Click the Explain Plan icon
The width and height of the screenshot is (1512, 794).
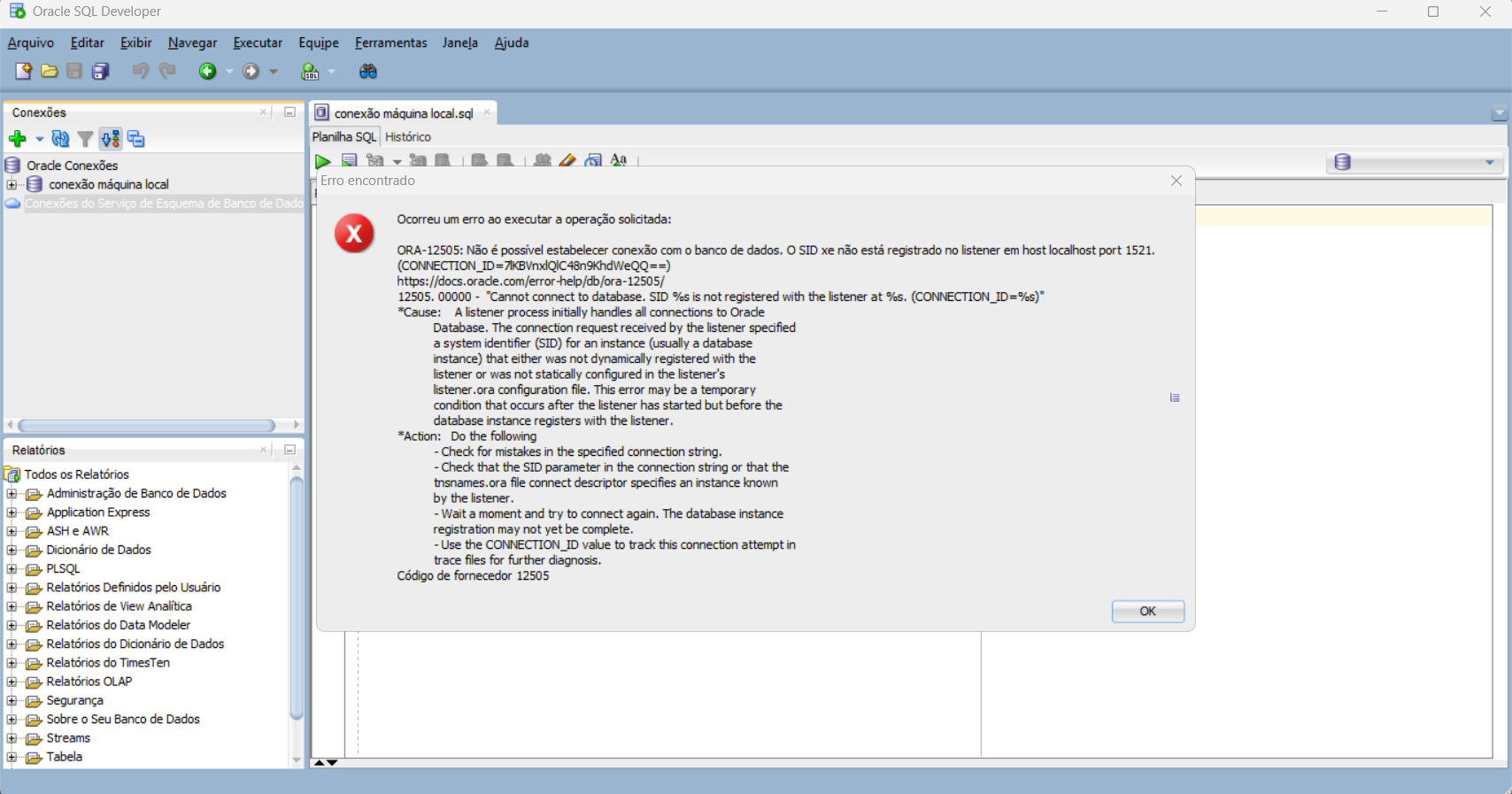click(x=375, y=161)
